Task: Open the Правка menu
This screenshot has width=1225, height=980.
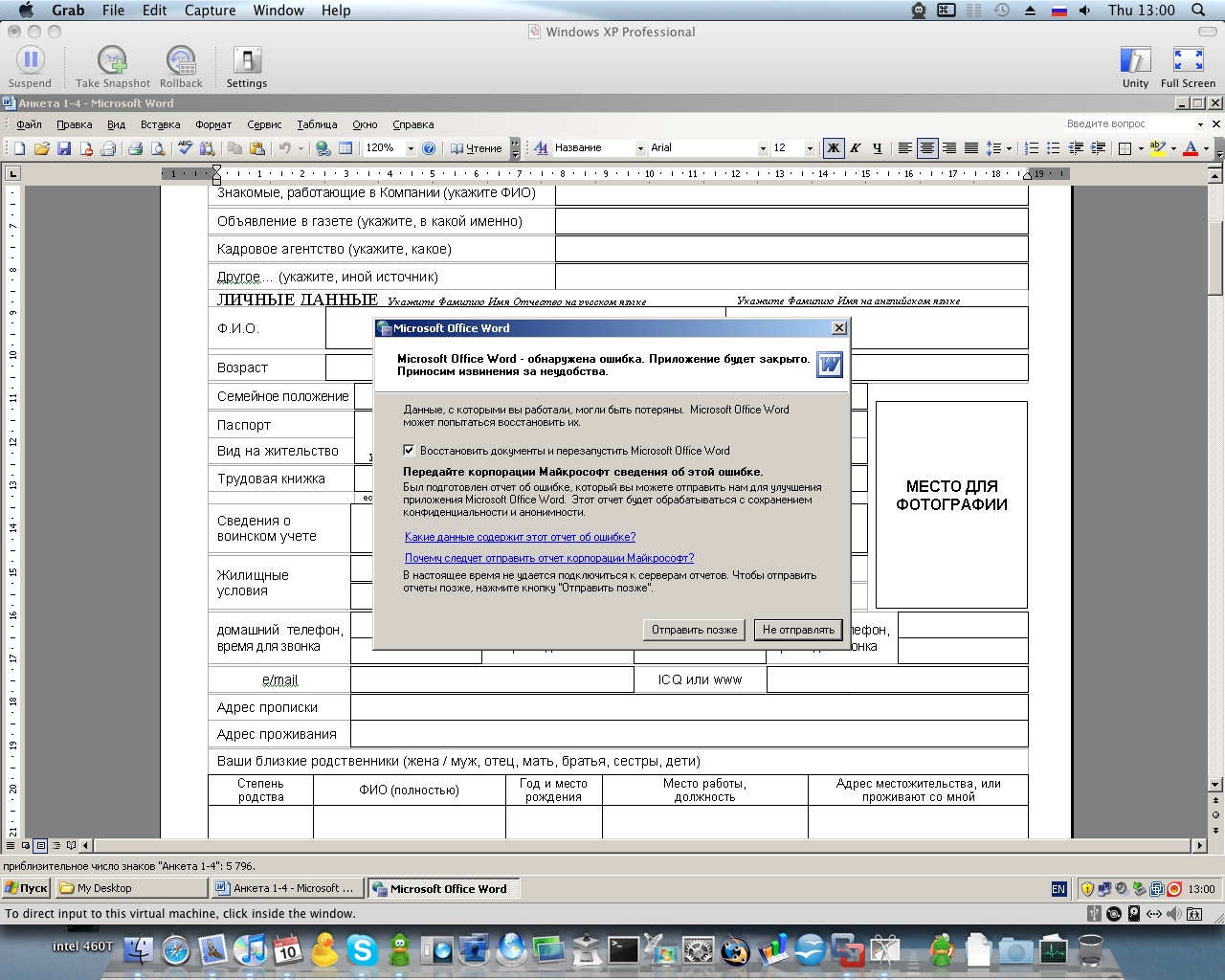Action: click(x=74, y=124)
